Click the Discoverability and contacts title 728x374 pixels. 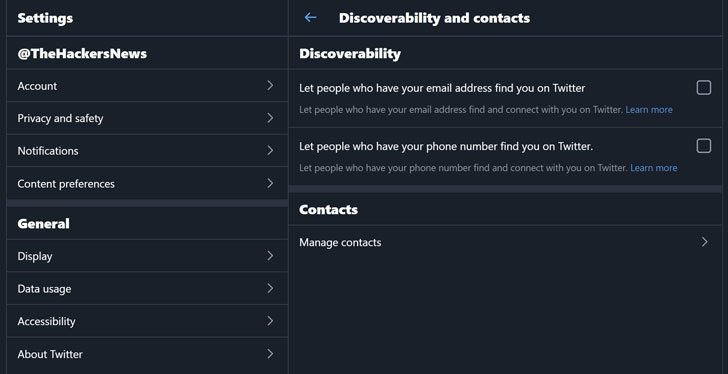point(434,18)
